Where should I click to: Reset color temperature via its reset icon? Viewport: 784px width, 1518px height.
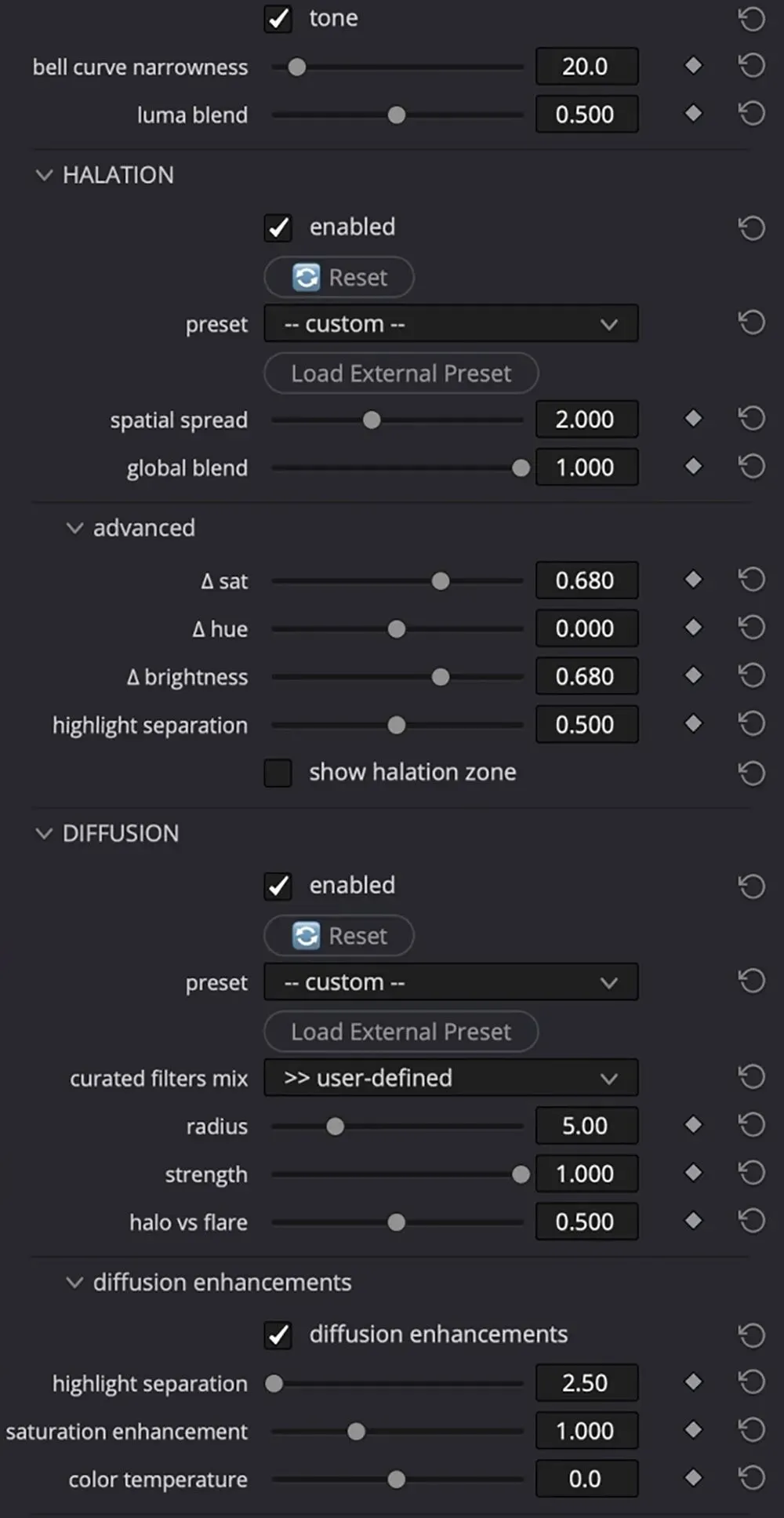(x=751, y=1479)
